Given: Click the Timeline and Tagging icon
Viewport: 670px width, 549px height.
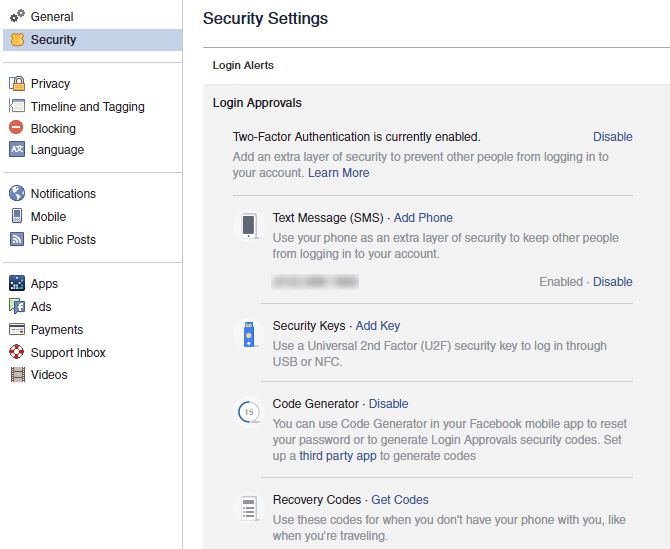Looking at the screenshot, I should pyautogui.click(x=17, y=106).
